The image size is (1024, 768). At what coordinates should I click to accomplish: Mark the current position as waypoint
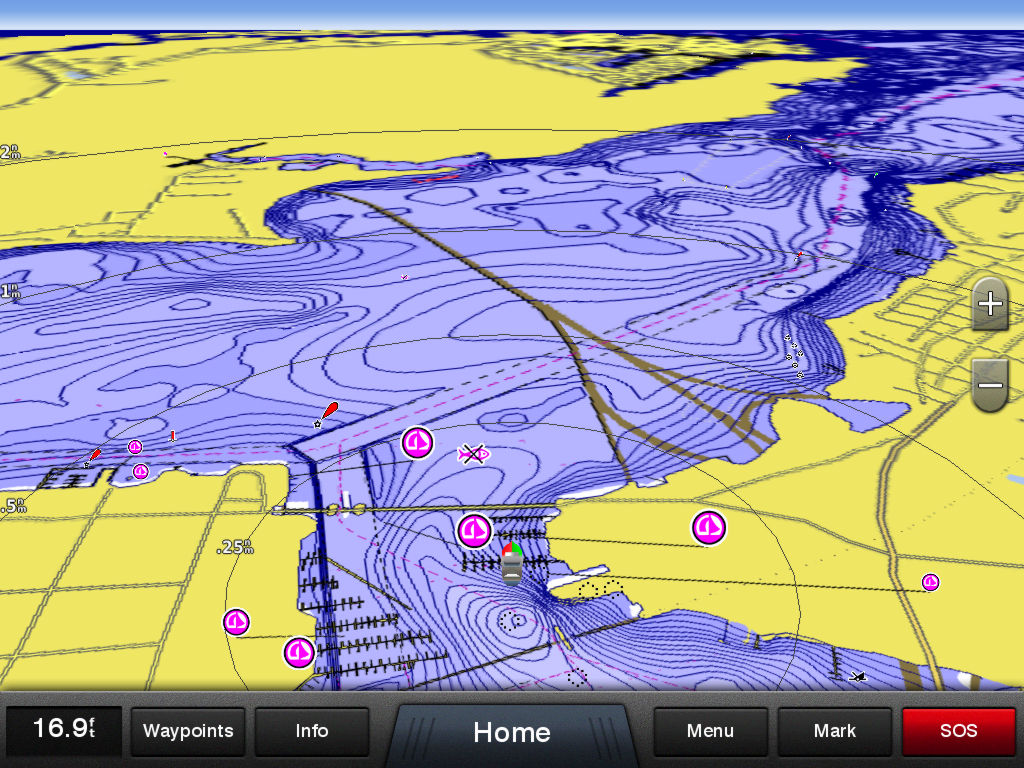(x=835, y=731)
